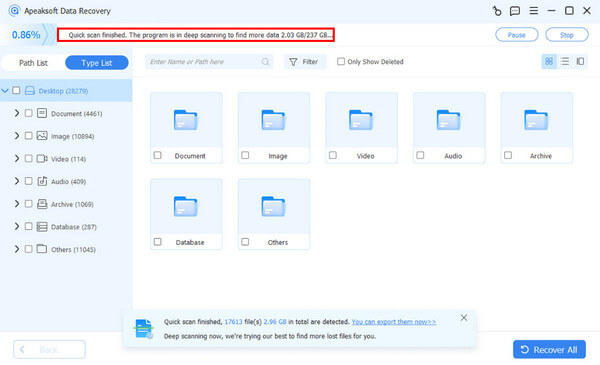The image size is (600, 365).
Task: Switch to the Path List tab
Action: [33, 63]
